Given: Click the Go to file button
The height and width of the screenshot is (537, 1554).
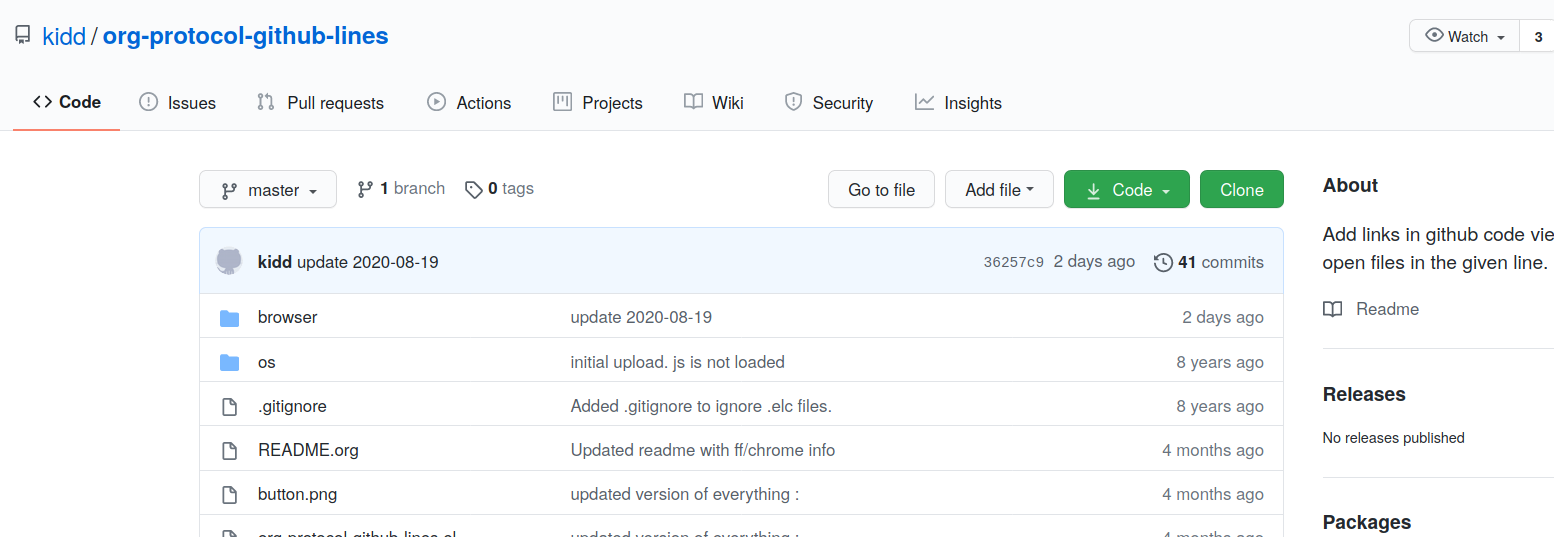Looking at the screenshot, I should (x=882, y=190).
